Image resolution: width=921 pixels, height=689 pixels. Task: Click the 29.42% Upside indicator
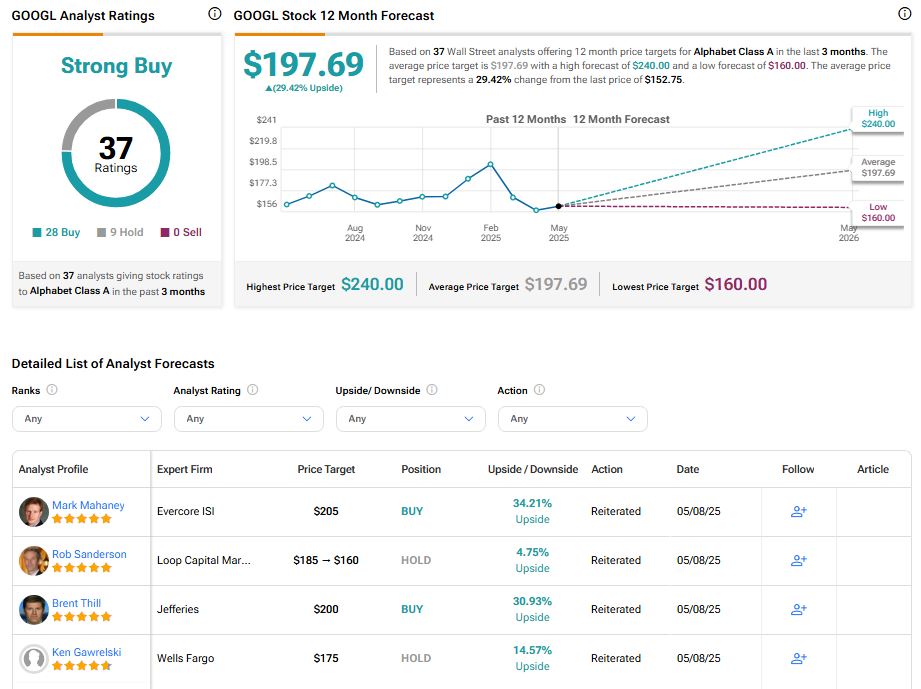click(304, 88)
